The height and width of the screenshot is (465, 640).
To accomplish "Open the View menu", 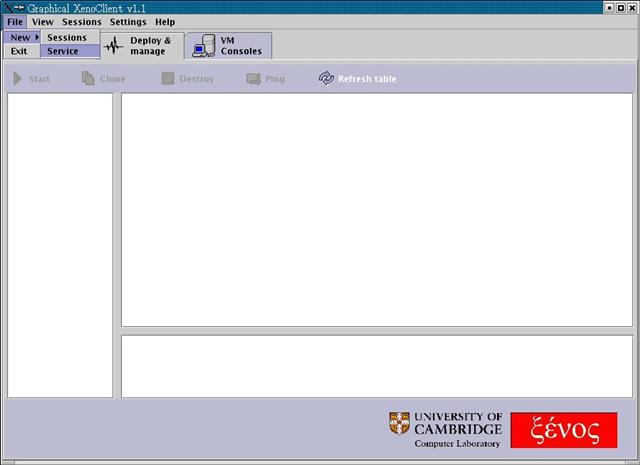I will point(42,21).
